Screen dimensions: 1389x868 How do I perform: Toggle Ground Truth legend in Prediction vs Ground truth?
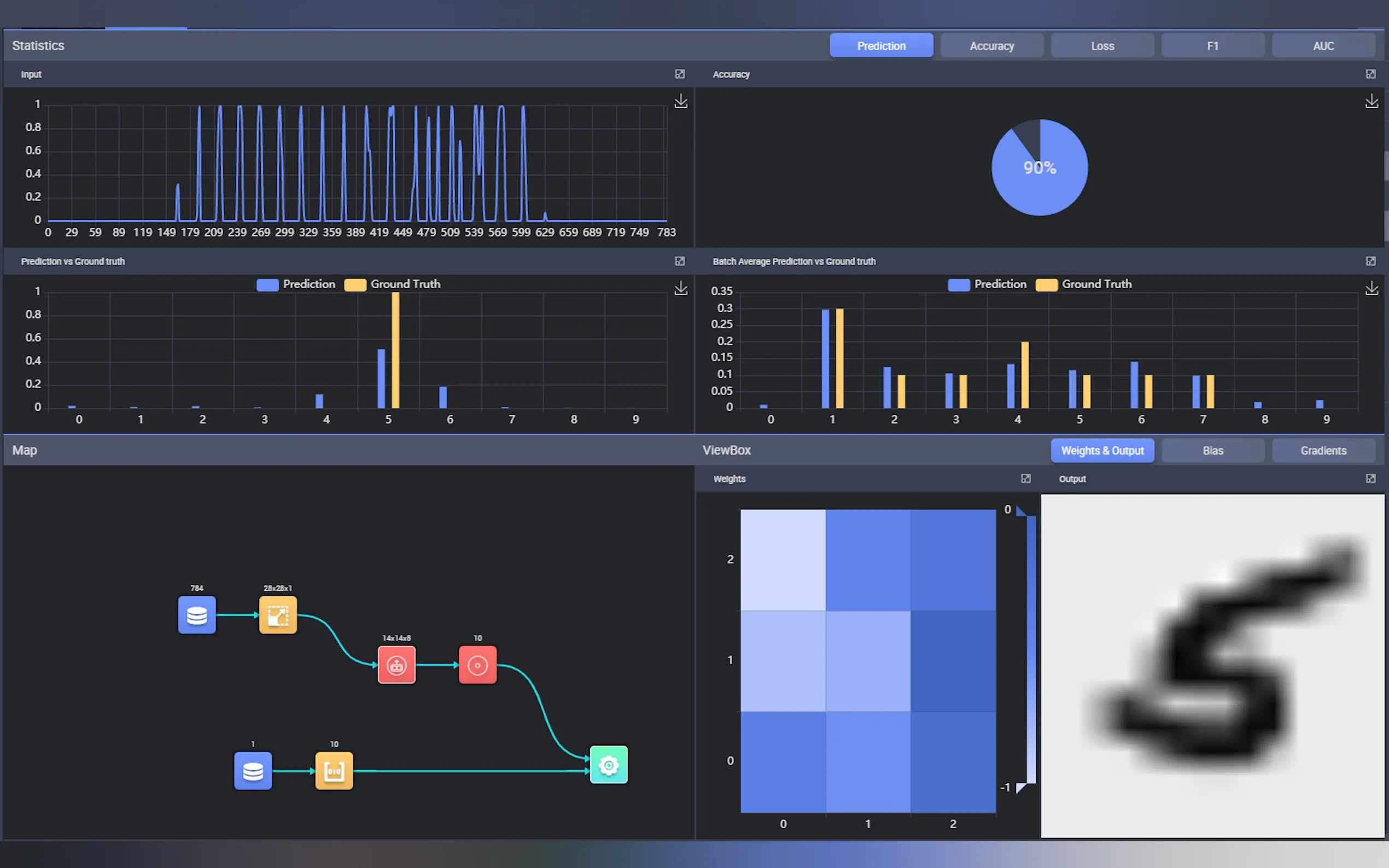click(x=392, y=284)
